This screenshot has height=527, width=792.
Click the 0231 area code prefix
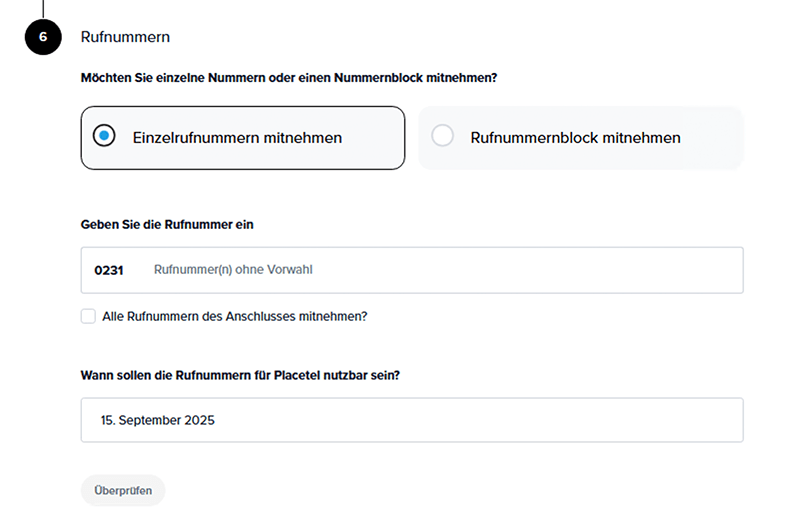click(108, 270)
